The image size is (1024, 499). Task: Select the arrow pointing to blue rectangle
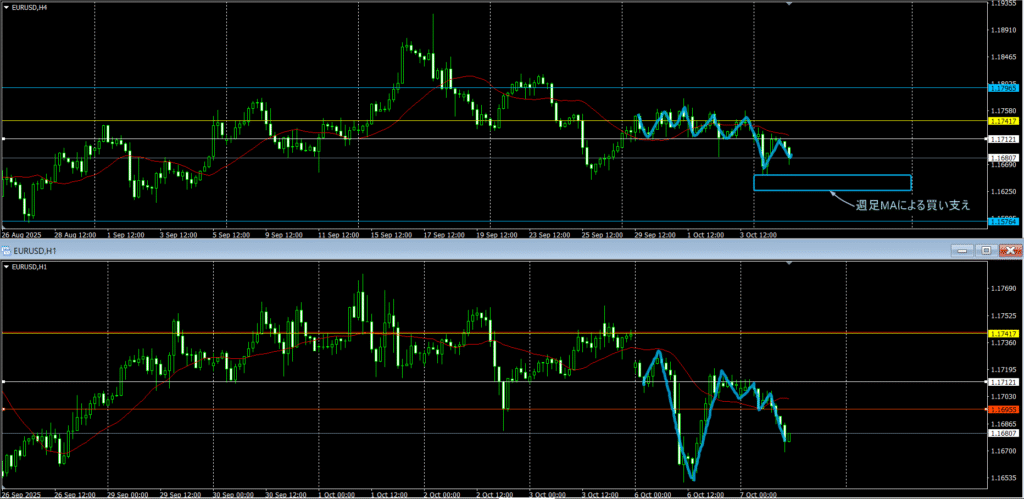click(x=841, y=199)
